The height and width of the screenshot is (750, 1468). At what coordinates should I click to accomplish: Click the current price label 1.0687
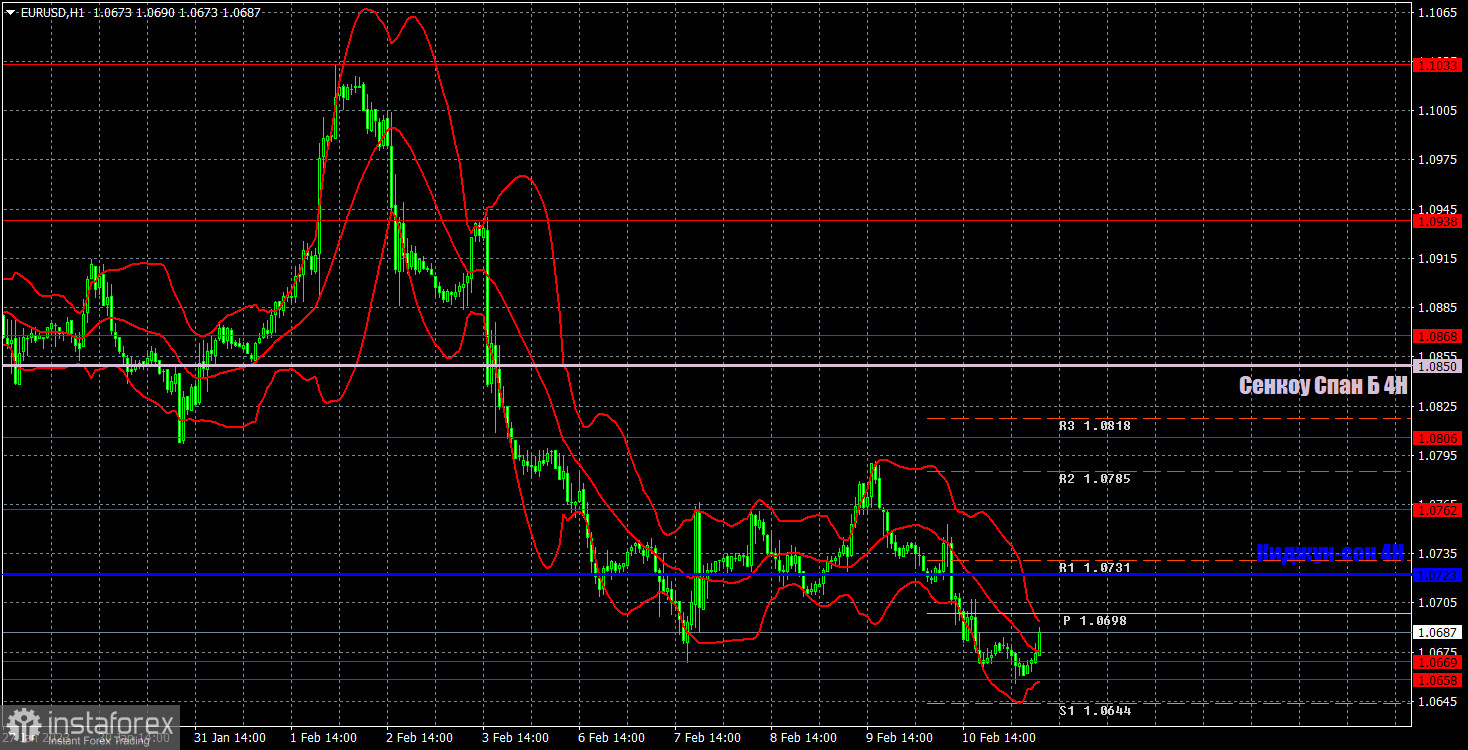pyautogui.click(x=1439, y=633)
